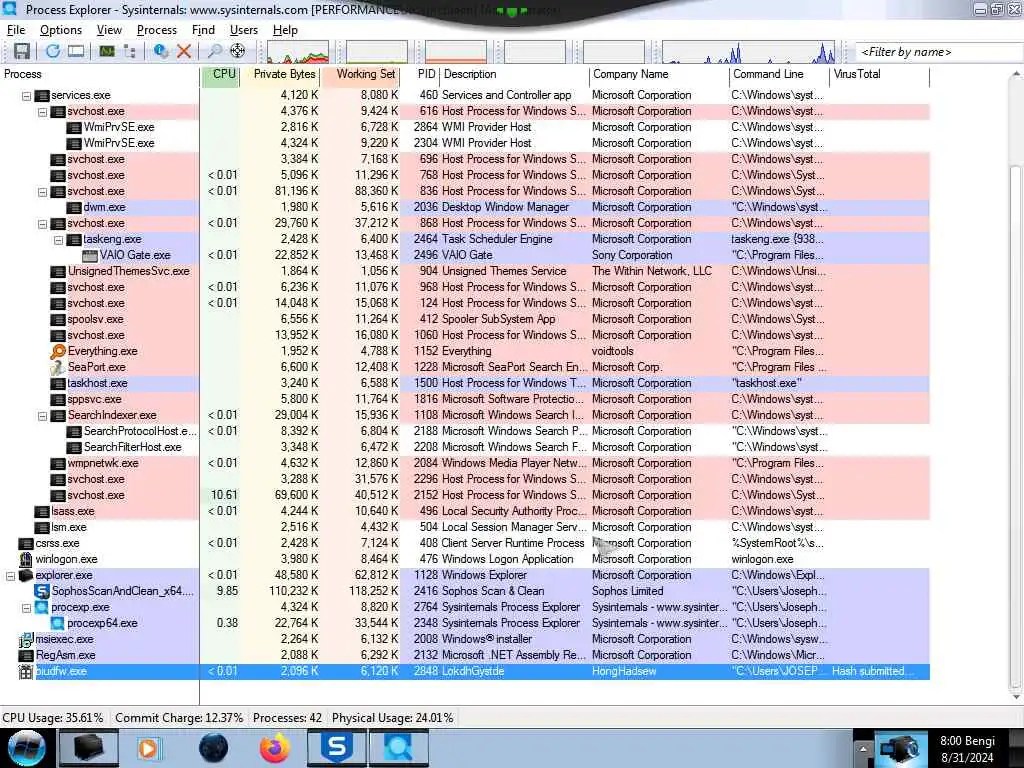Open the Process menu
Image resolution: width=1024 pixels, height=768 pixels.
point(157,30)
